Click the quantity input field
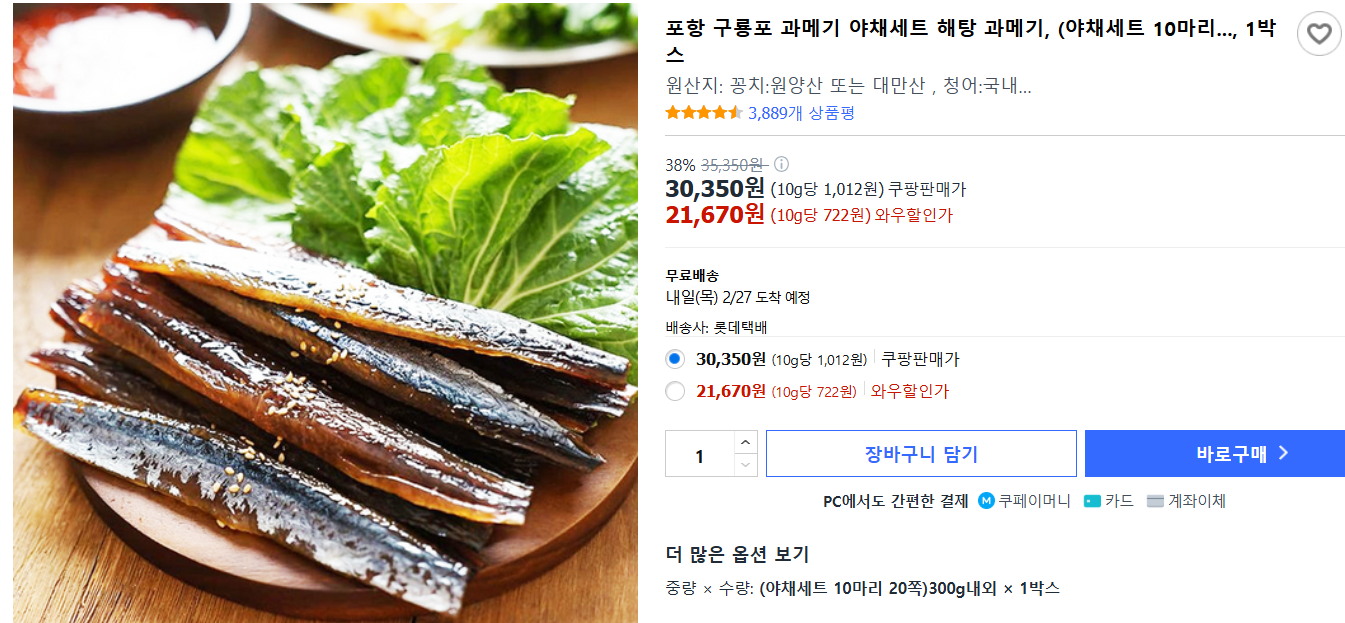Viewport: 1345px width, 623px height. 700,455
